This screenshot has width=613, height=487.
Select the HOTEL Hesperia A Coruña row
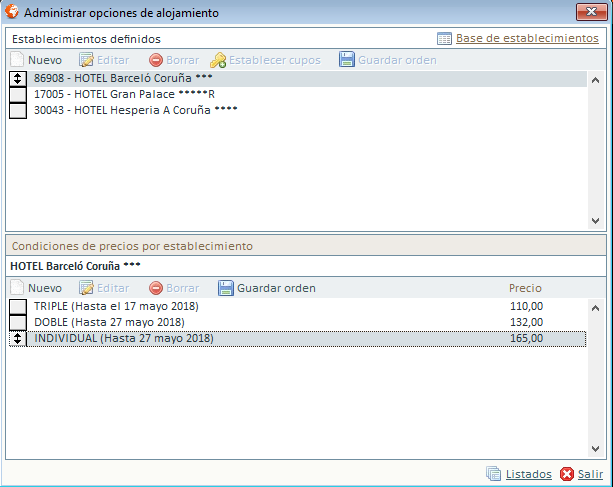135,110
